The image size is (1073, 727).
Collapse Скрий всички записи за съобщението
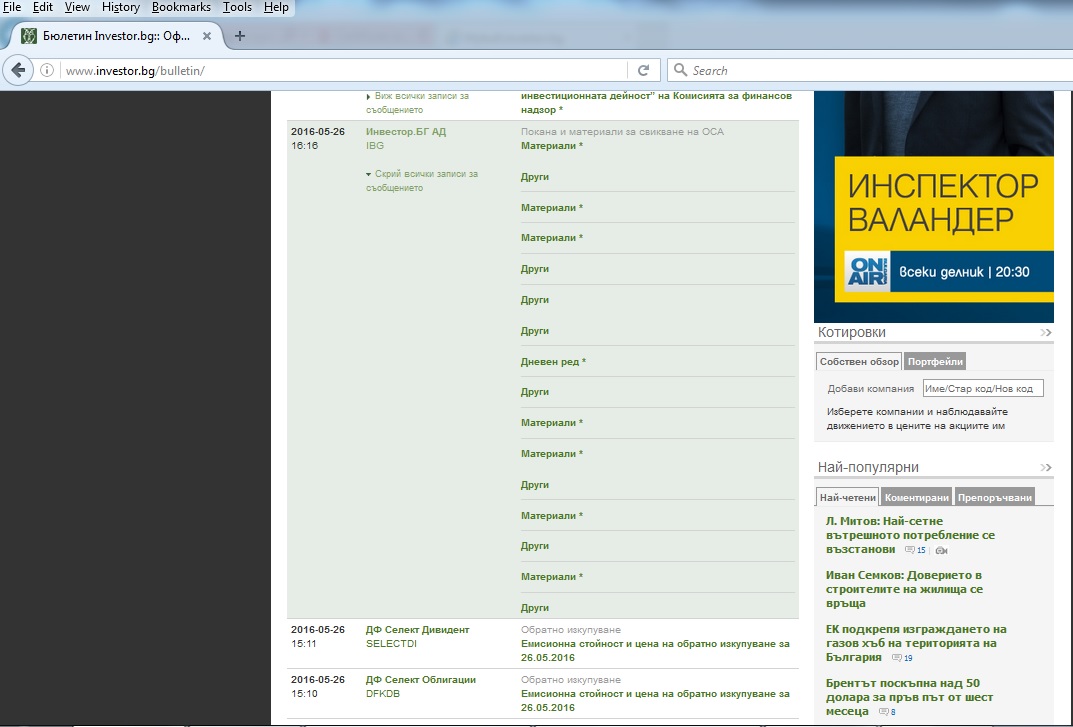422,181
